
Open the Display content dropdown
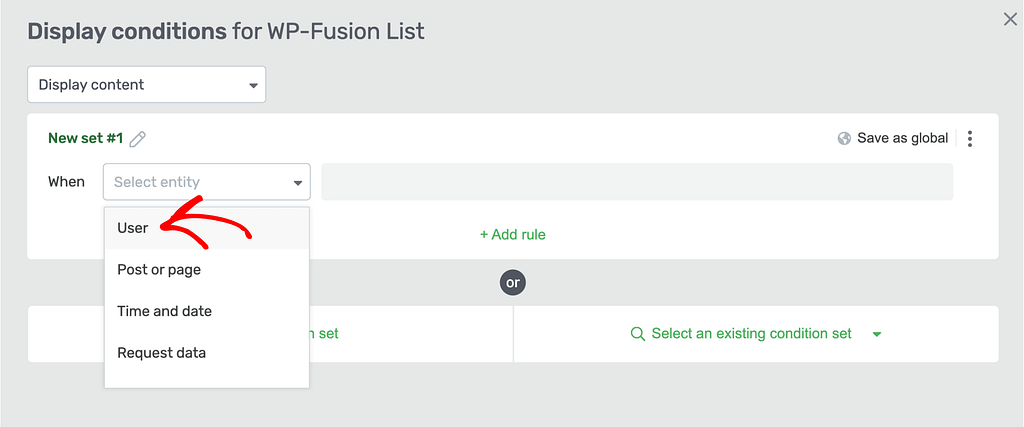(146, 84)
